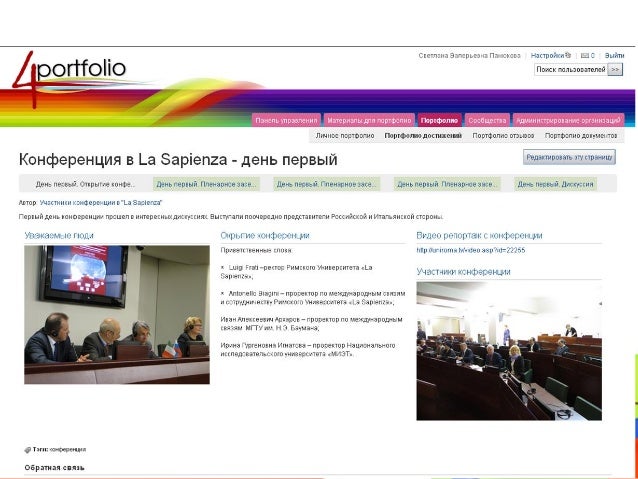Viewport: 638px width, 479px height.
Task: Click the Ирина Гургеновна Игнатова text line
Action: [x=308, y=350]
